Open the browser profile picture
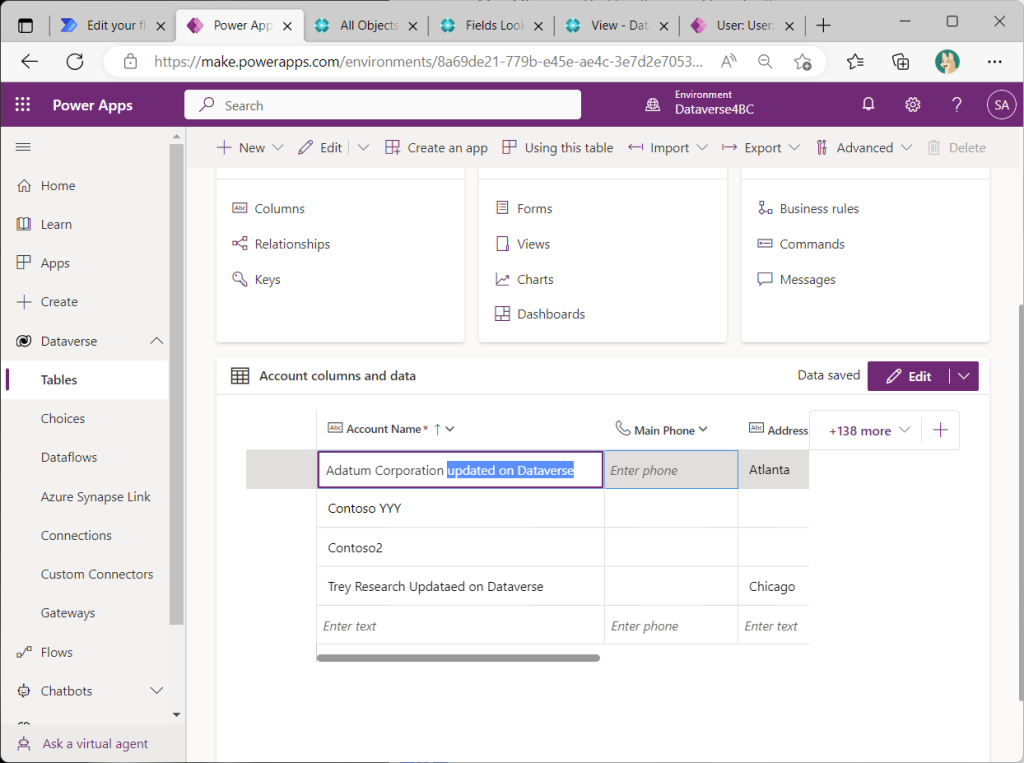 point(947,61)
